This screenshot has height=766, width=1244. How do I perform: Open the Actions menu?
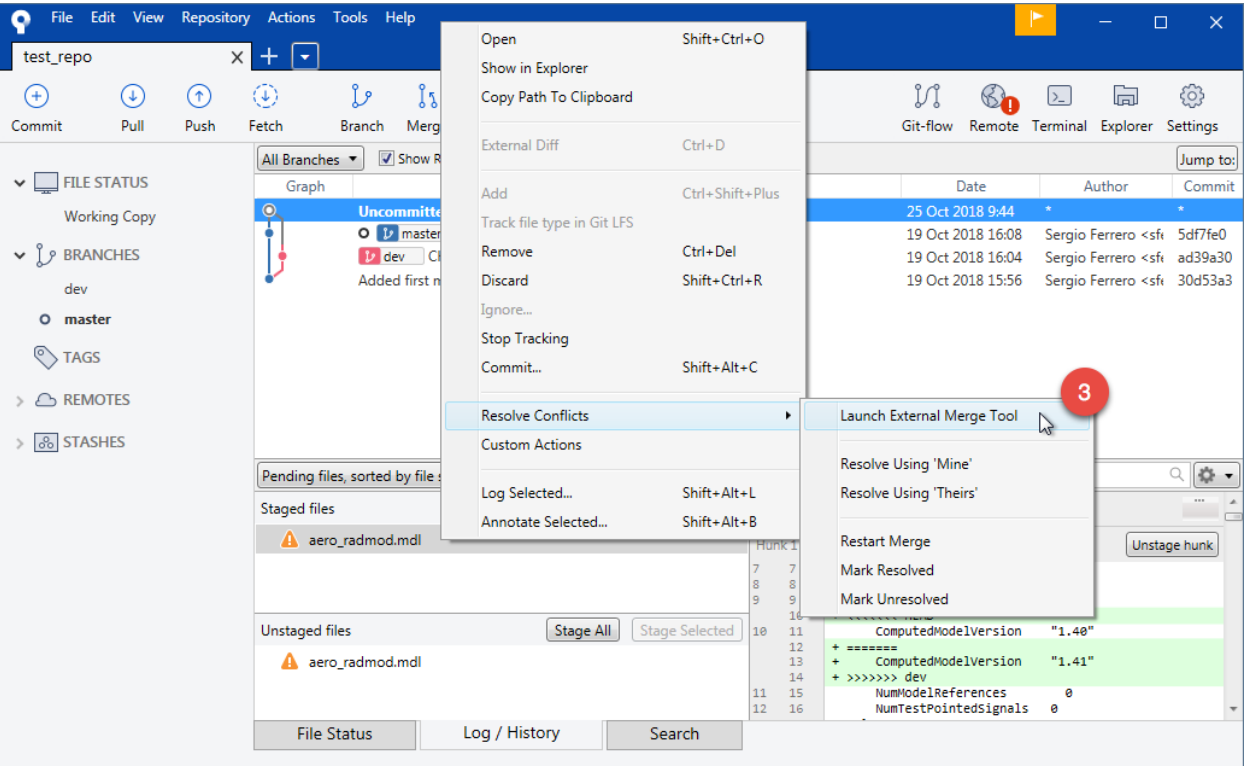click(x=291, y=17)
